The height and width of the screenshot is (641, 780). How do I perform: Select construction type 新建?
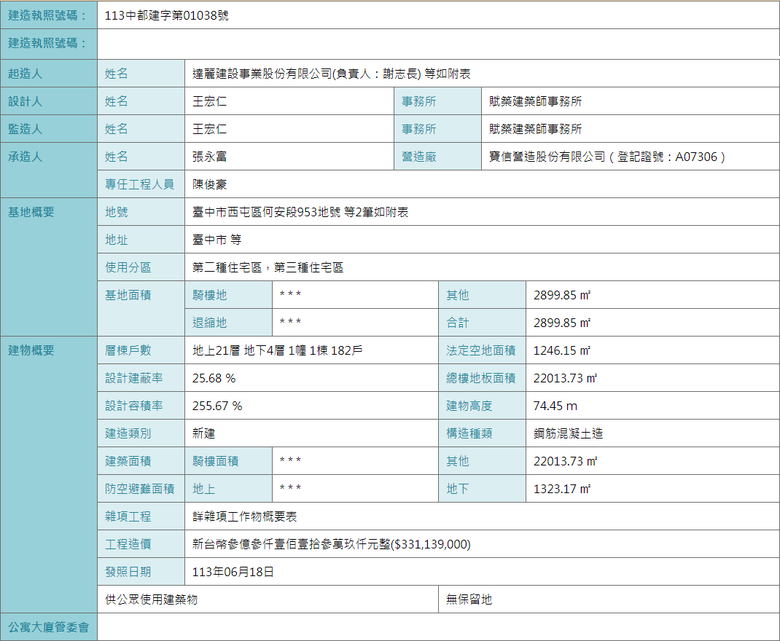203,434
